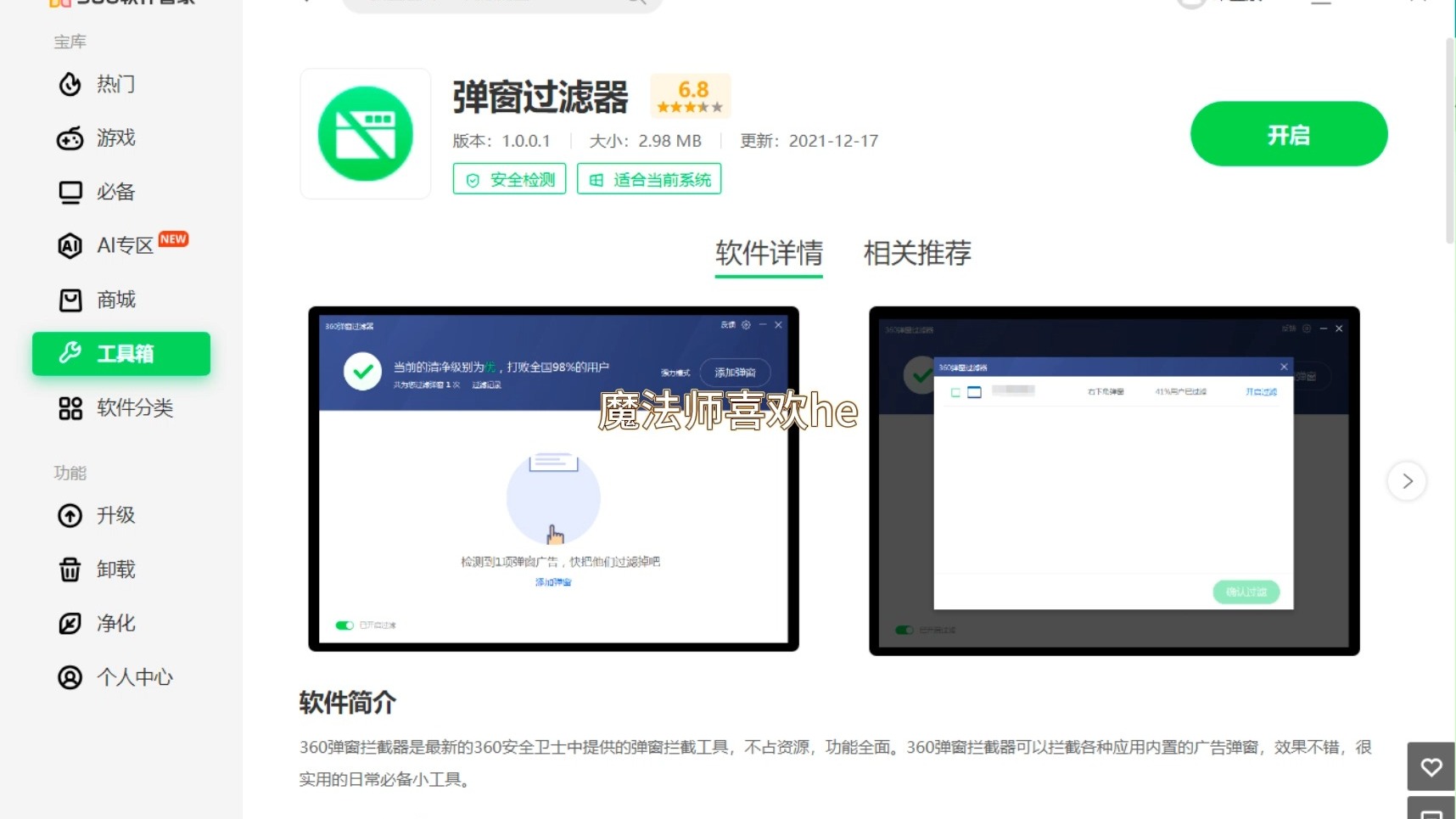Click the 版本: 1.0.0.1 text

[501, 141]
